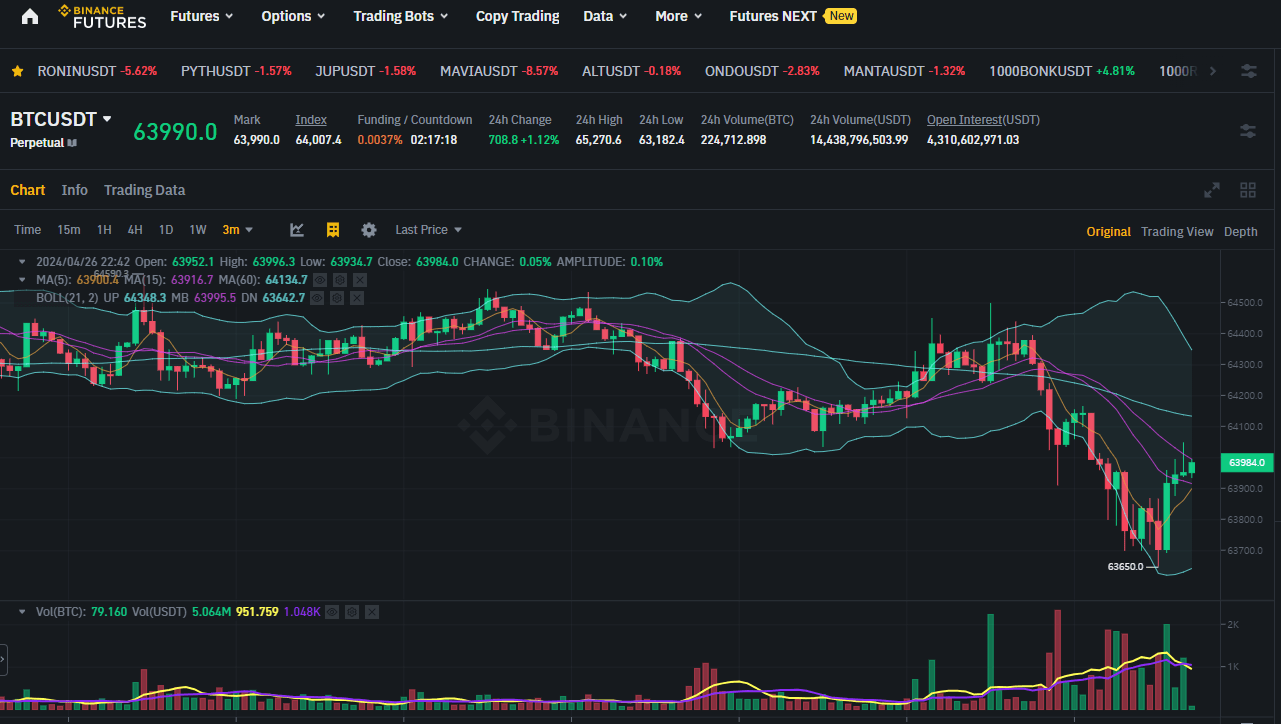
Task: Open the technical indicators chart icon
Action: coord(297,230)
